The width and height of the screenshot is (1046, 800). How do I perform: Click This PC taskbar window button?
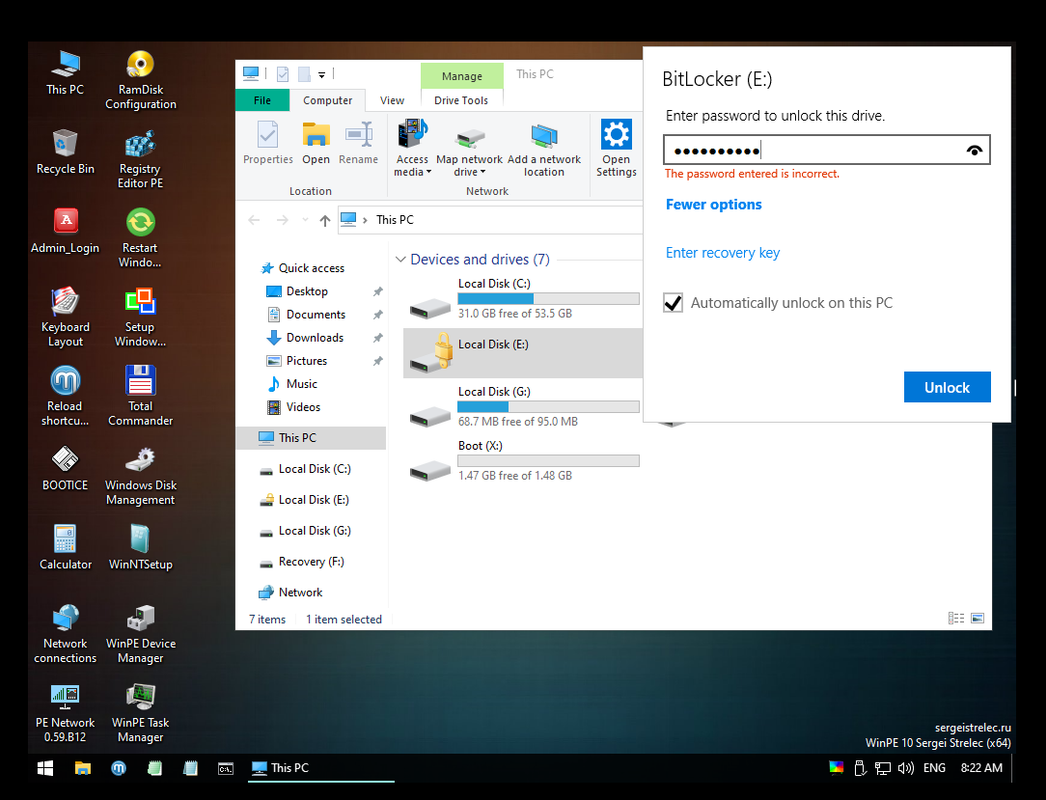(x=322, y=769)
